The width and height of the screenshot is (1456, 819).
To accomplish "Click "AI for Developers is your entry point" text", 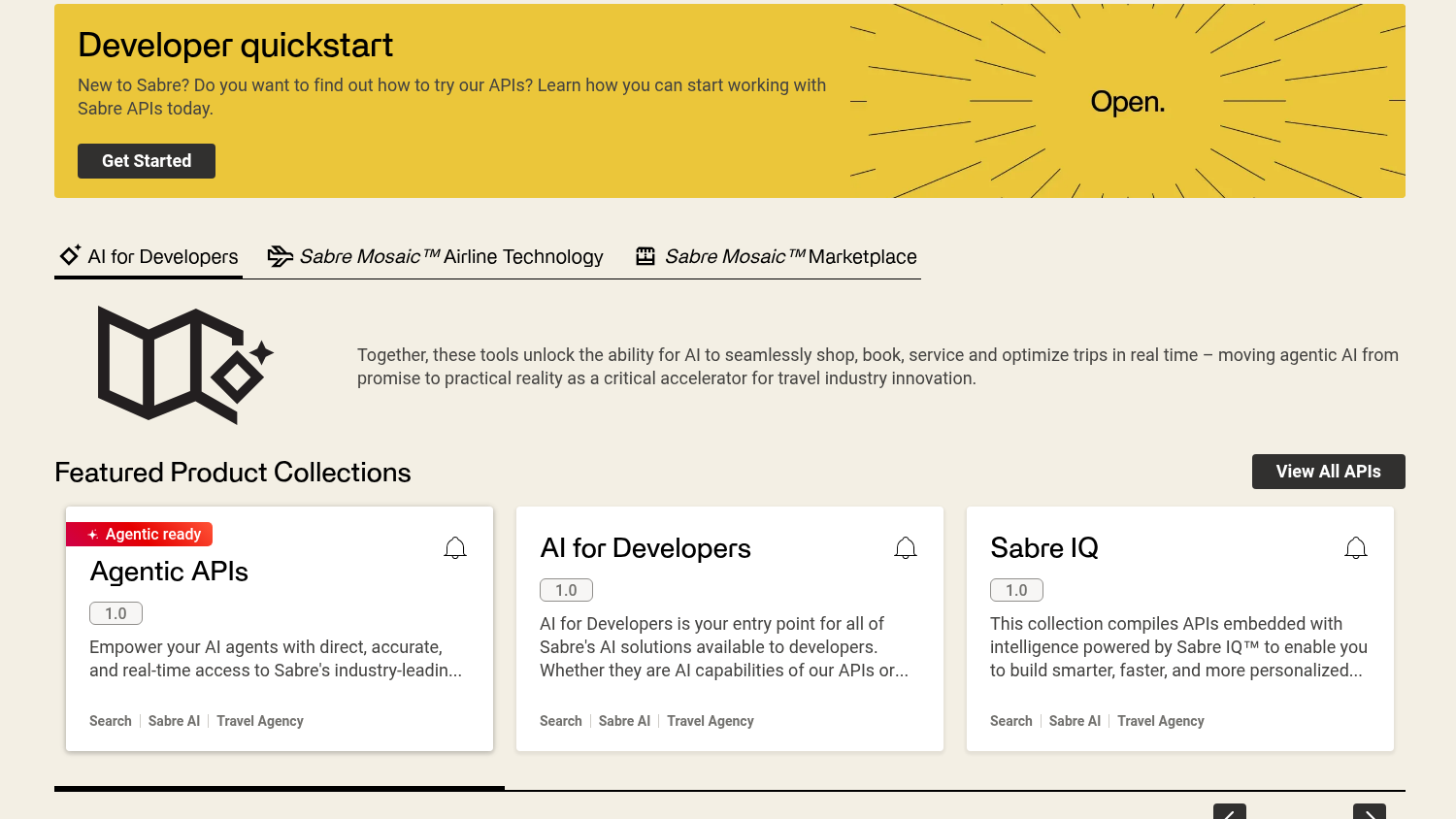I will [724, 647].
